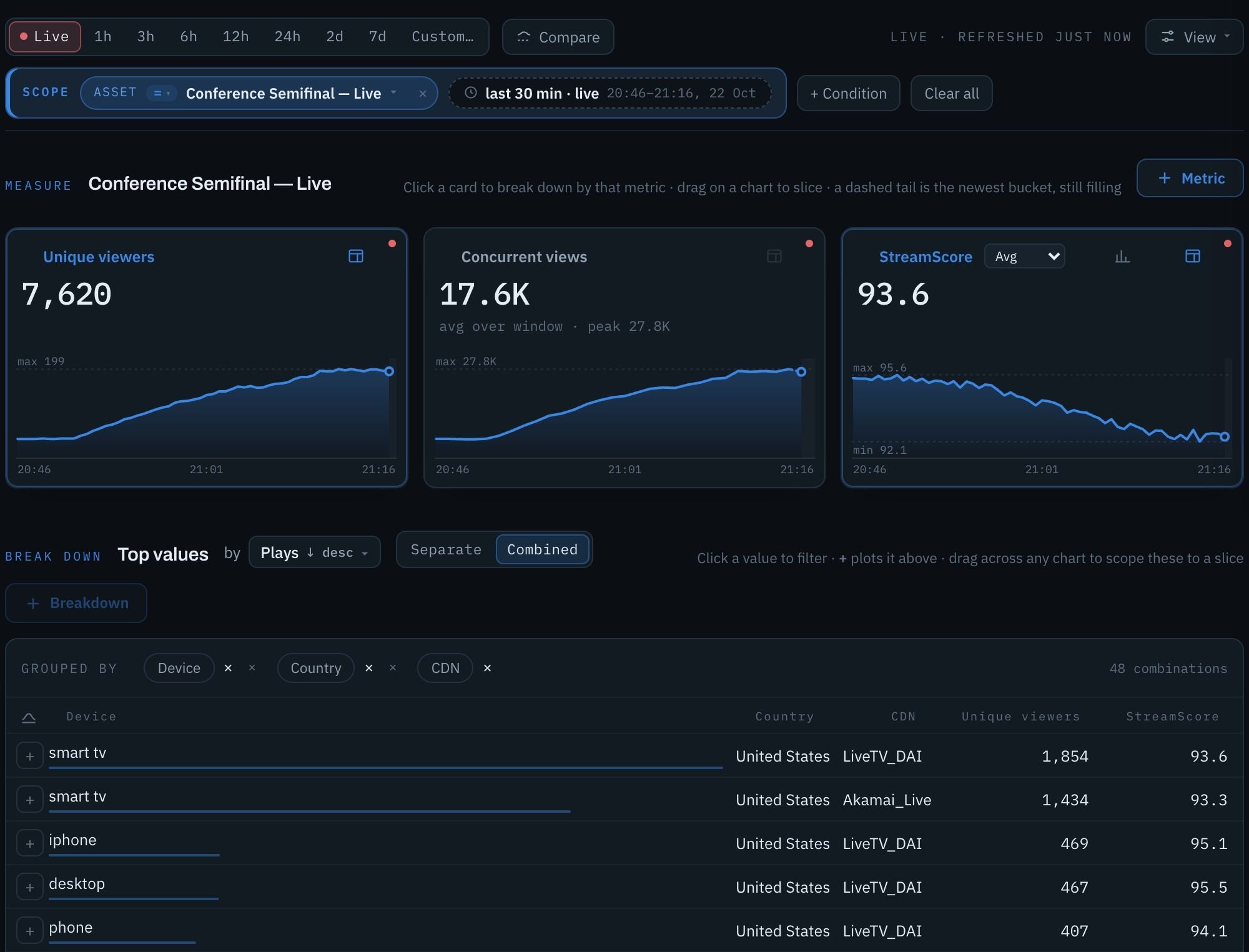Plot the iphone row above
Viewport: 1249px width, 952px height.
(x=30, y=843)
